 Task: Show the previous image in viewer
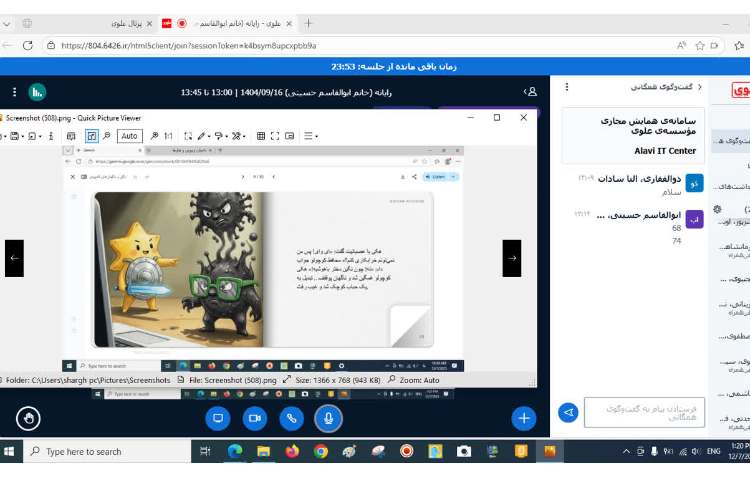tap(14, 258)
